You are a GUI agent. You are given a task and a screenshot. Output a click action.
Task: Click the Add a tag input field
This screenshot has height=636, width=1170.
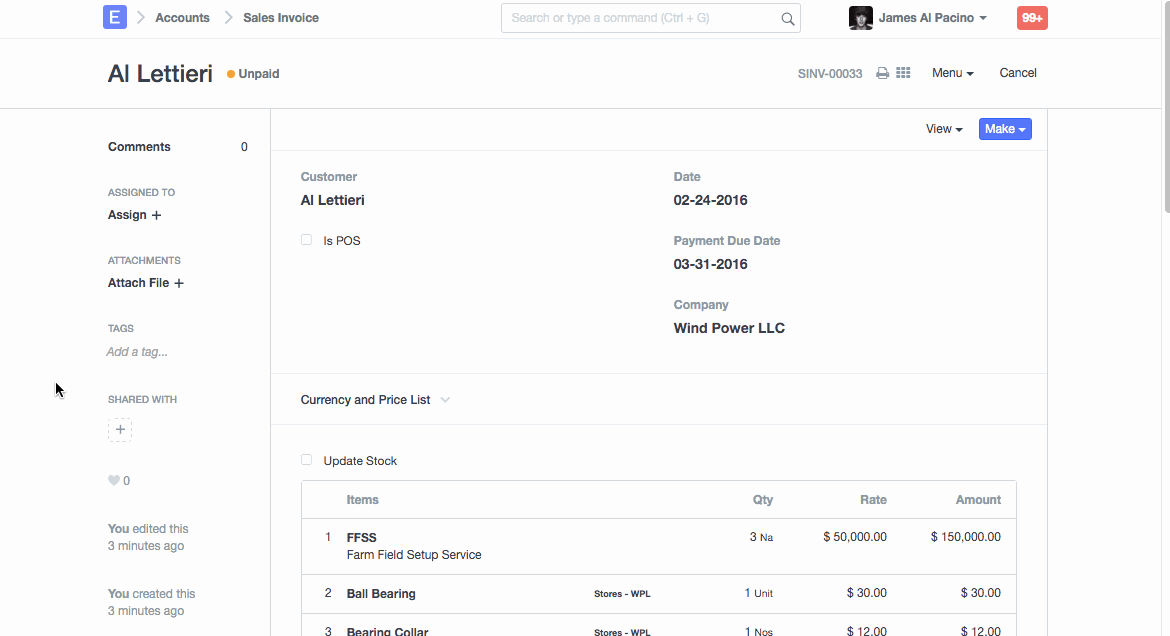pyautogui.click(x=138, y=352)
